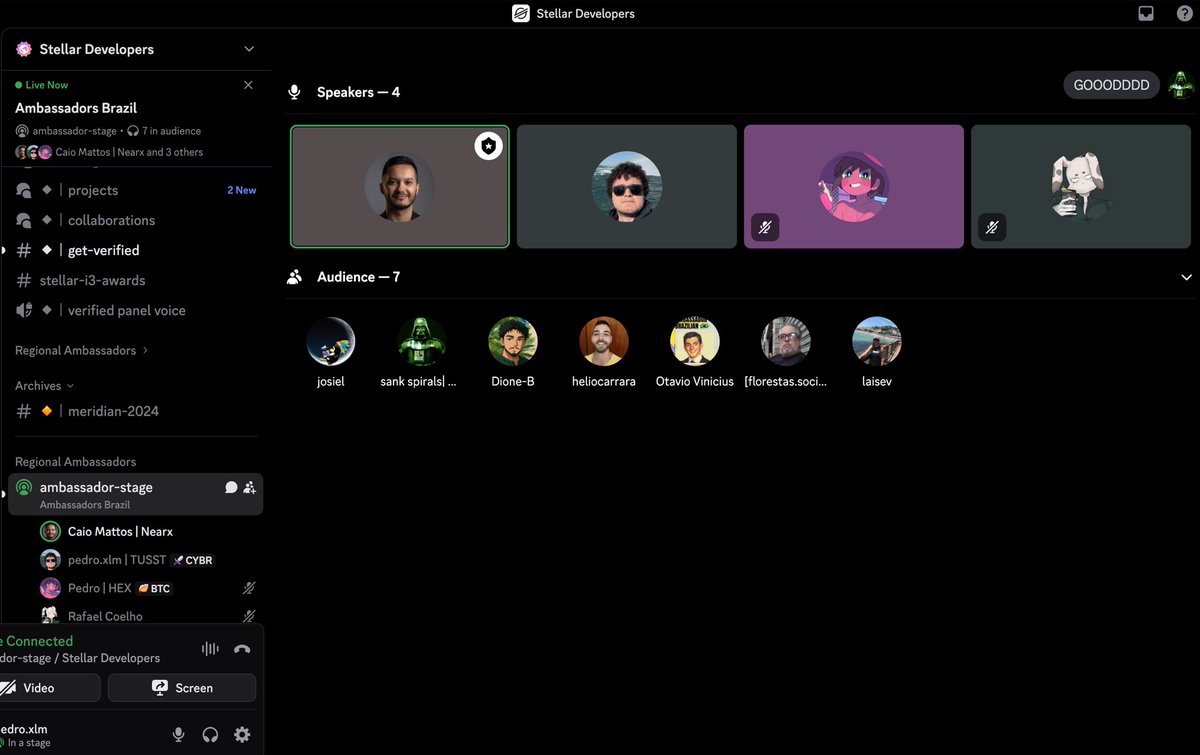Collapse the Audience section chevron
This screenshot has height=755, width=1200.
[1187, 277]
